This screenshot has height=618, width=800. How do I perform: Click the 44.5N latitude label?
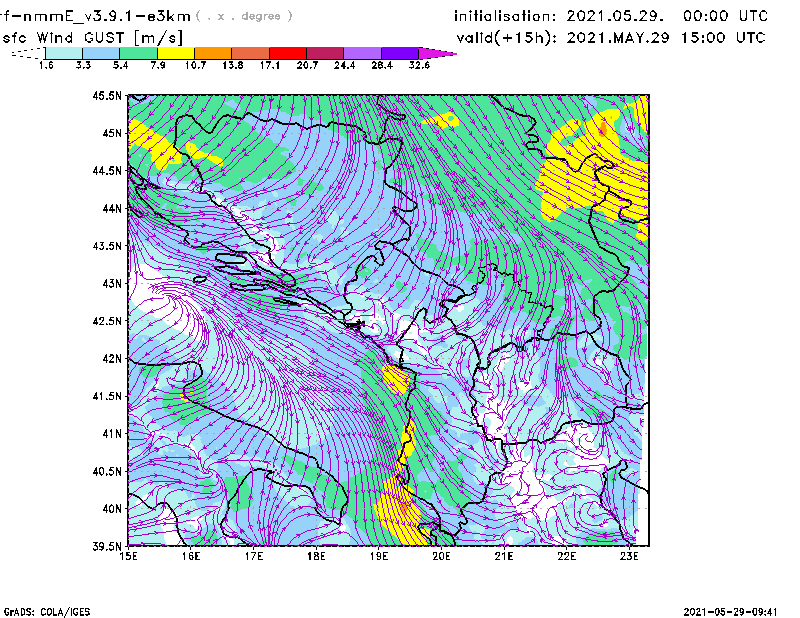[107, 170]
